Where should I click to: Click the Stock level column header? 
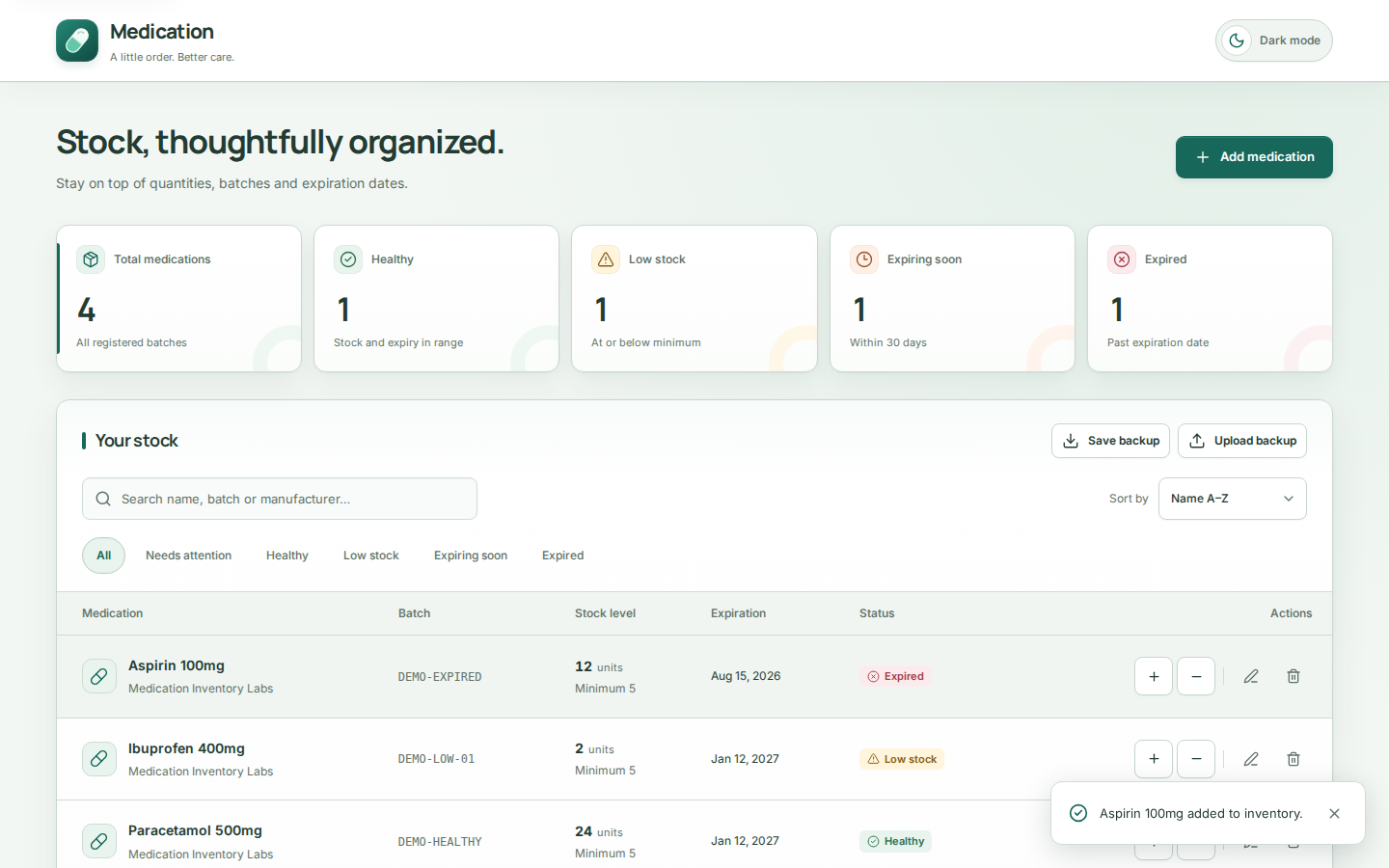click(605, 613)
